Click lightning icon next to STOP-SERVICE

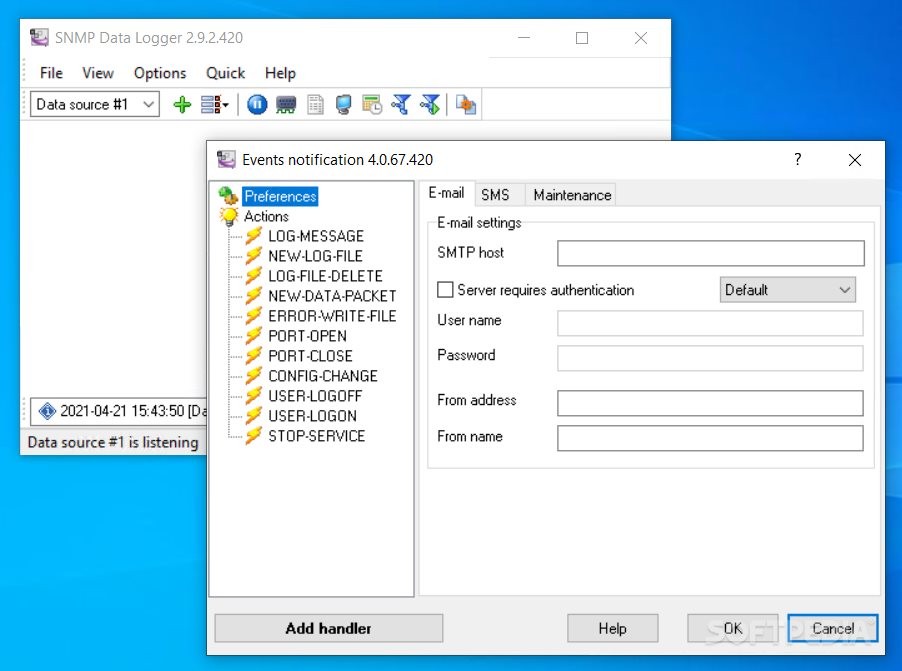click(254, 436)
